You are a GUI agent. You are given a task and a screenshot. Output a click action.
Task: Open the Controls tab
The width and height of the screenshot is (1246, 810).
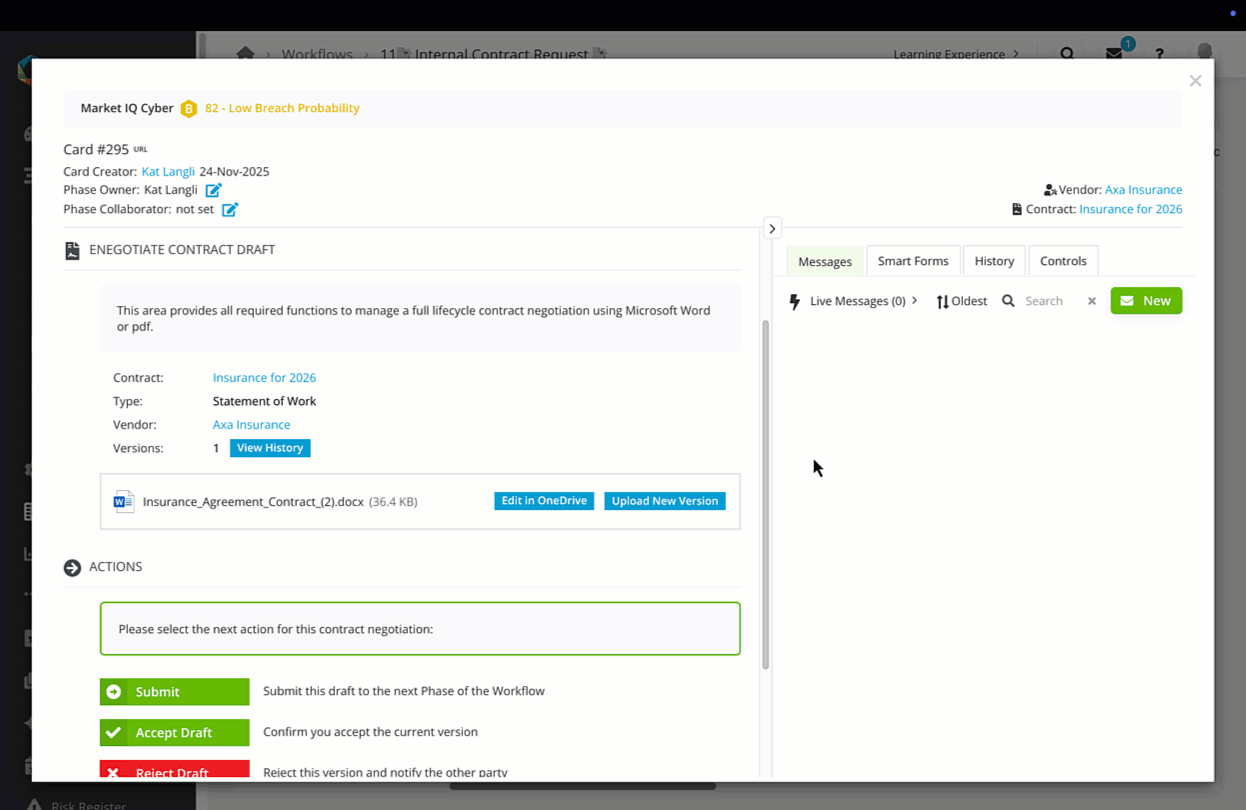[1063, 261]
